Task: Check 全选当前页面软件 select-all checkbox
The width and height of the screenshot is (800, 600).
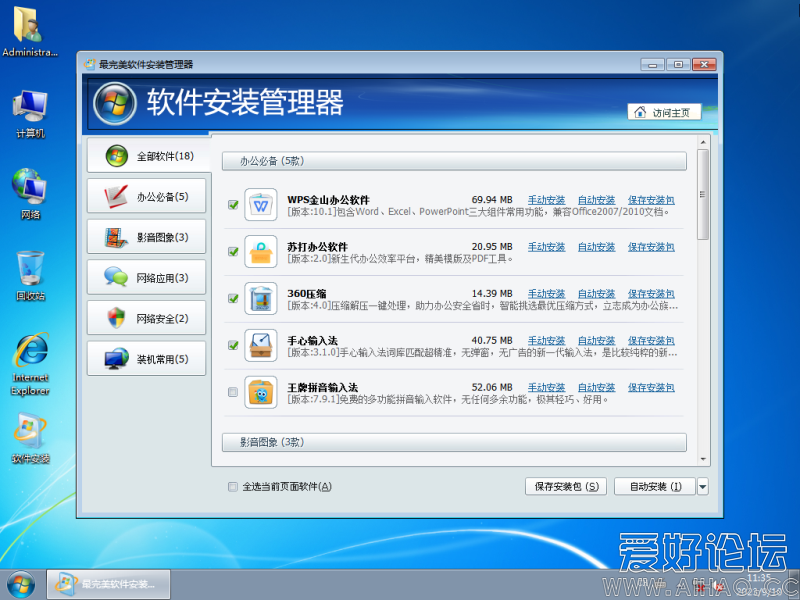Action: pyautogui.click(x=233, y=487)
